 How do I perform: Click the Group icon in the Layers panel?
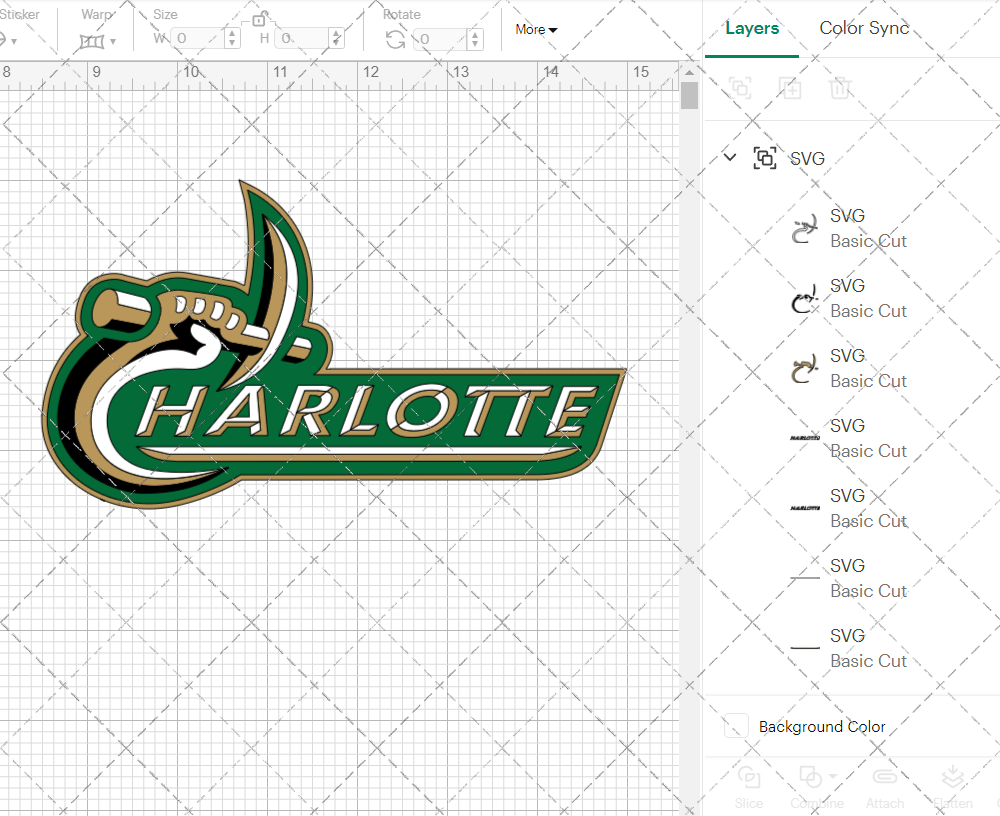[741, 88]
